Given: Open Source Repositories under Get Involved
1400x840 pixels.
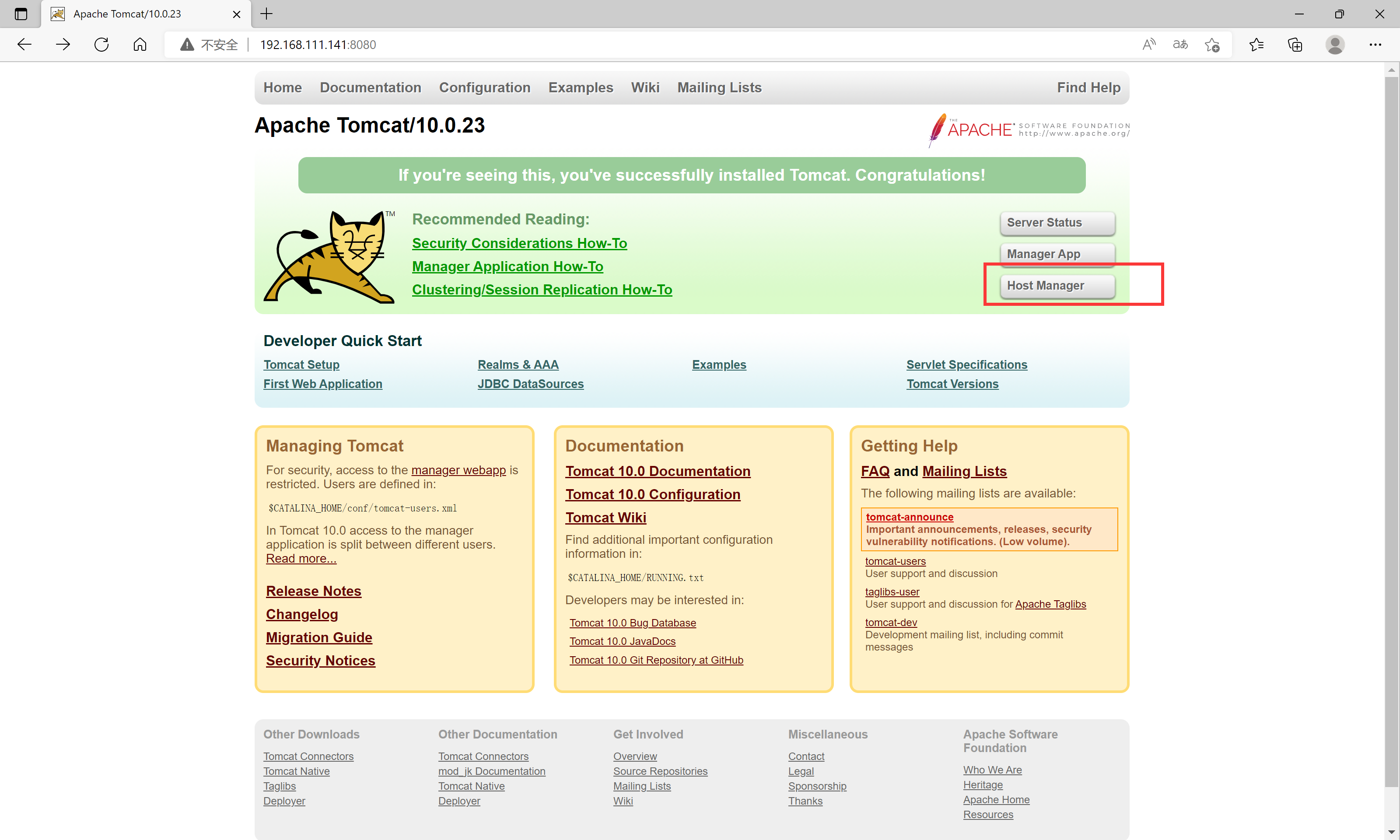Looking at the screenshot, I should (x=660, y=771).
